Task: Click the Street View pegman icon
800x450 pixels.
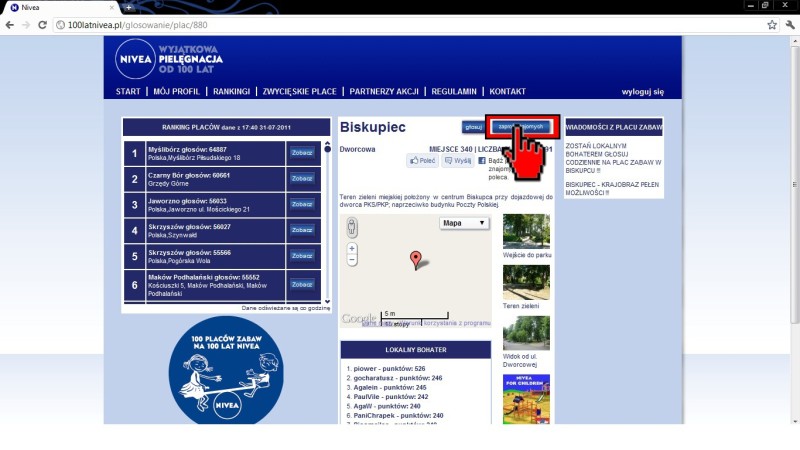Action: point(352,227)
